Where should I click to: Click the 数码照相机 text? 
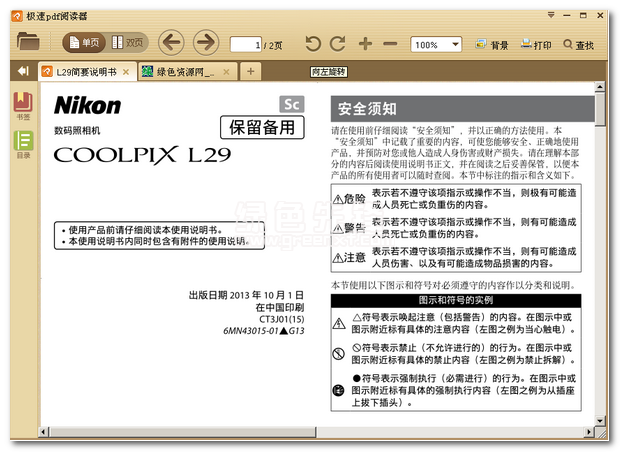[77, 130]
